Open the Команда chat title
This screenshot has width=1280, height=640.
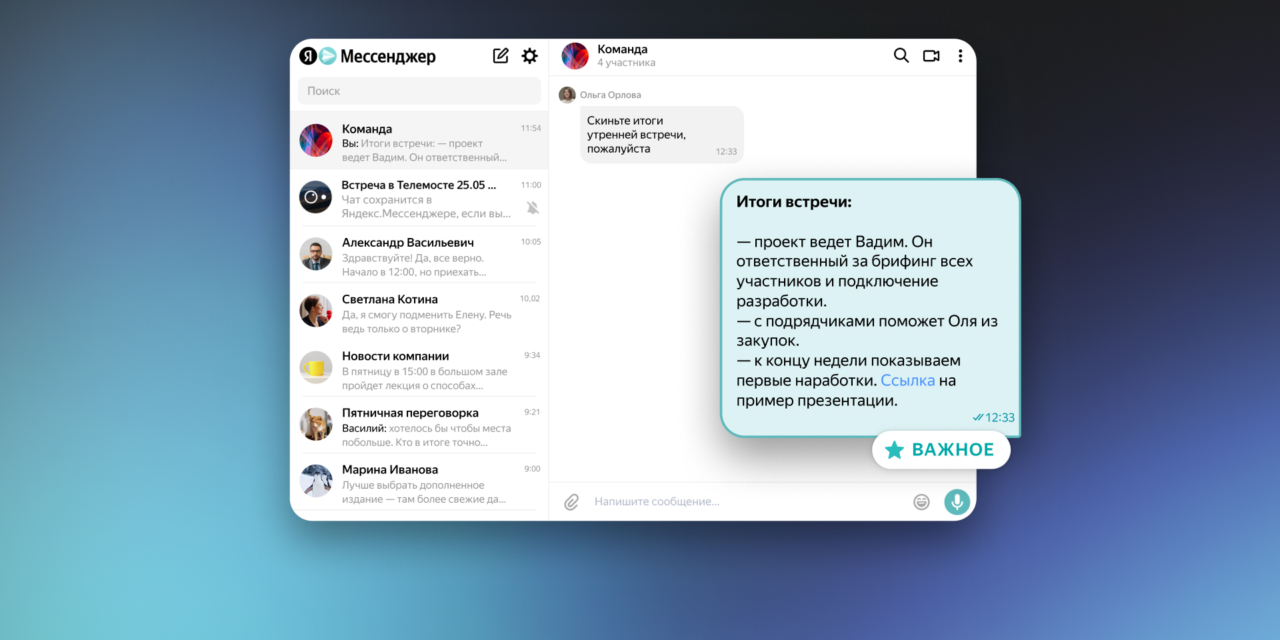pyautogui.click(x=367, y=129)
